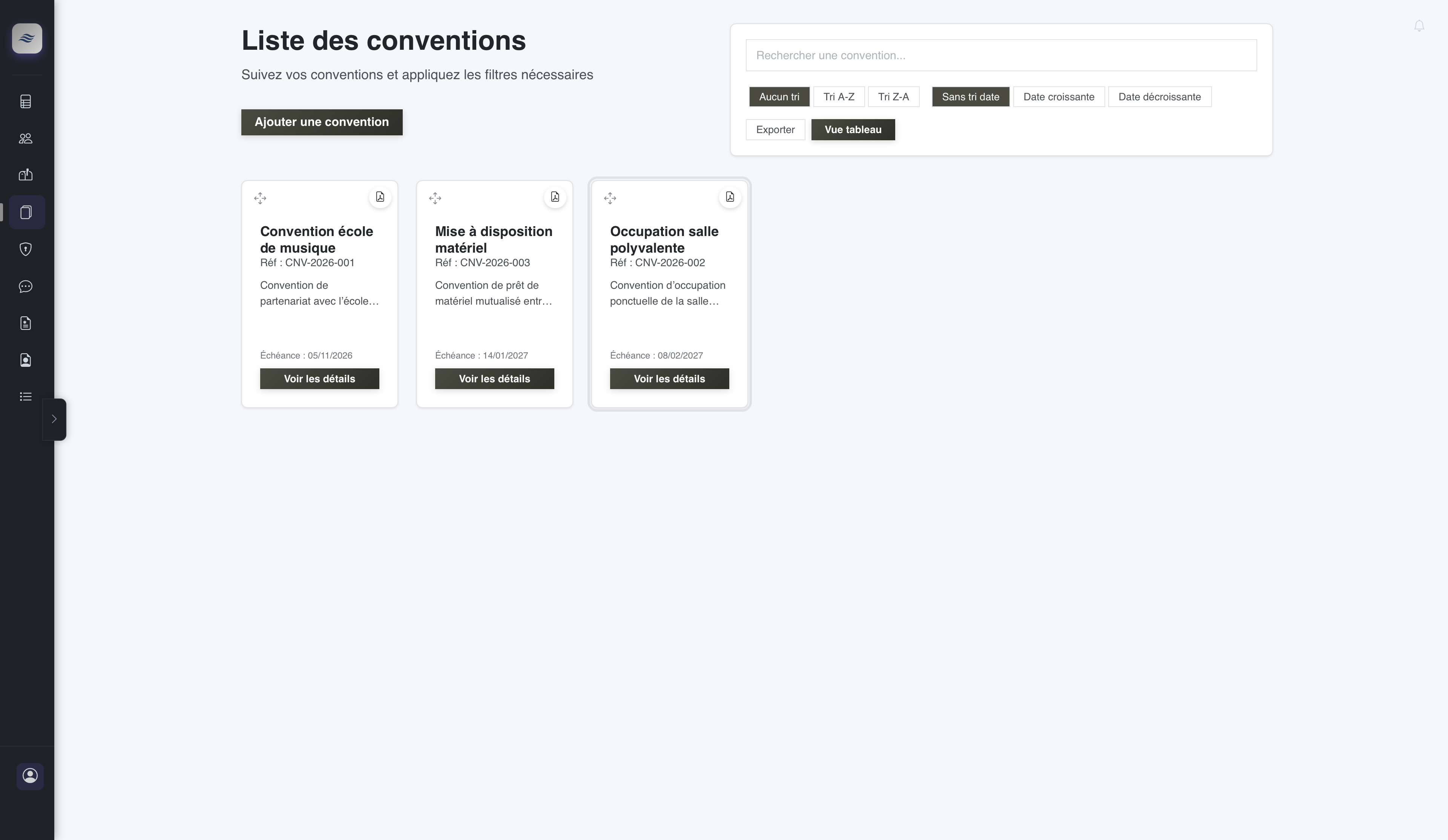1448x840 pixels.
Task: Switch to Vue tableau display
Action: [x=853, y=129]
